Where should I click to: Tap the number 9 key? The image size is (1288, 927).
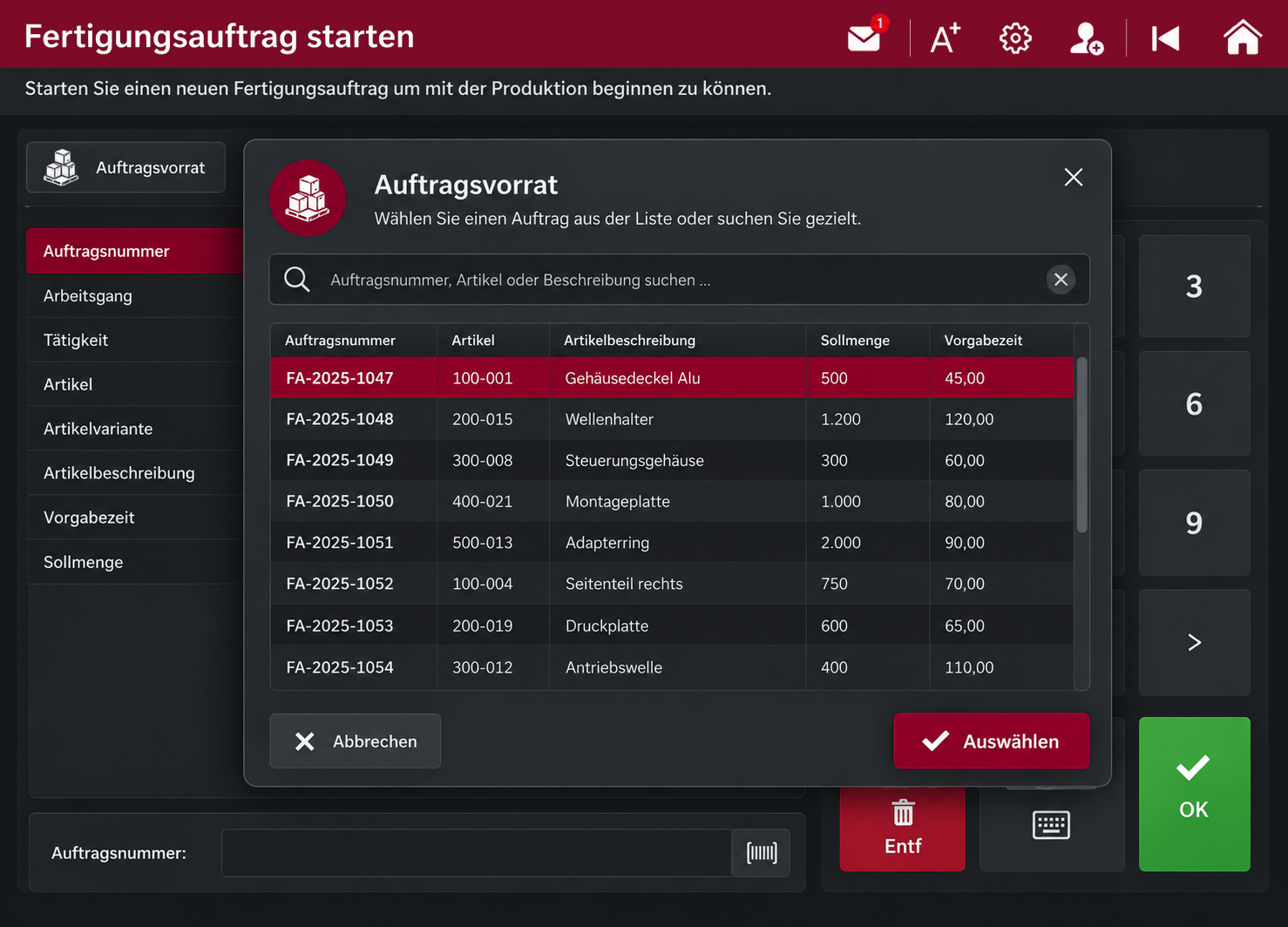[1195, 522]
